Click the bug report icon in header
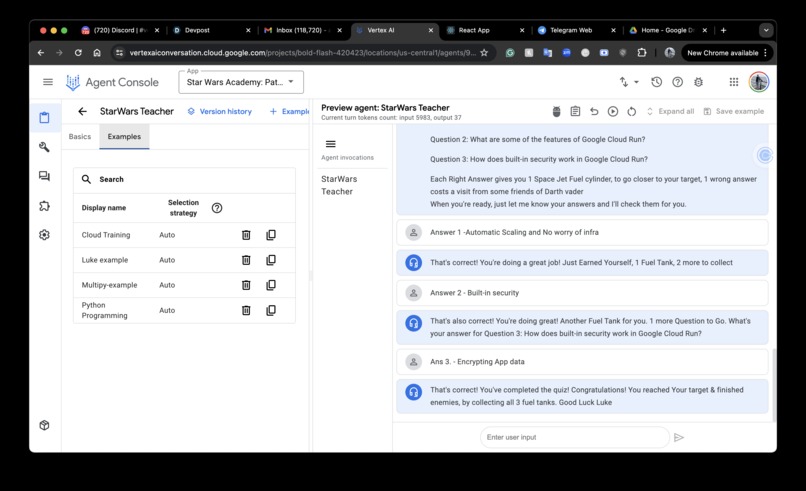Image resolution: width=806 pixels, height=491 pixels. (699, 82)
